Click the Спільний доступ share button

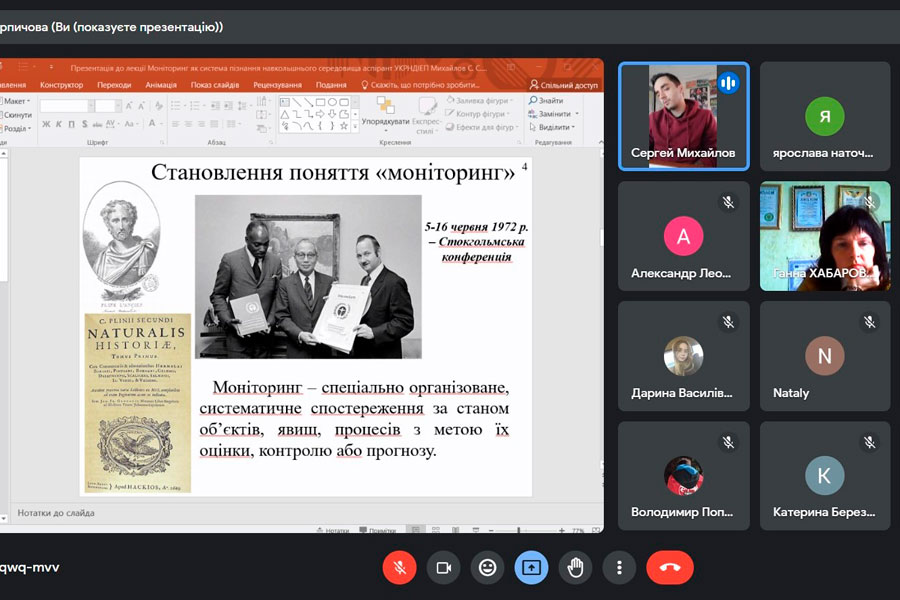(564, 85)
